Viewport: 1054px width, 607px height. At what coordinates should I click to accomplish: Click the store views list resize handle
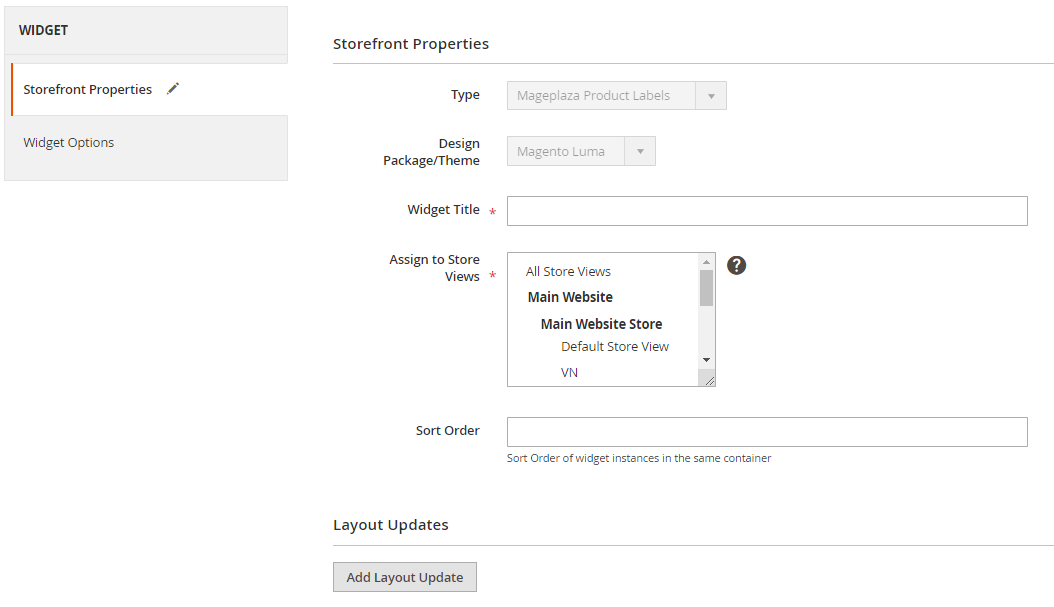pos(708,379)
